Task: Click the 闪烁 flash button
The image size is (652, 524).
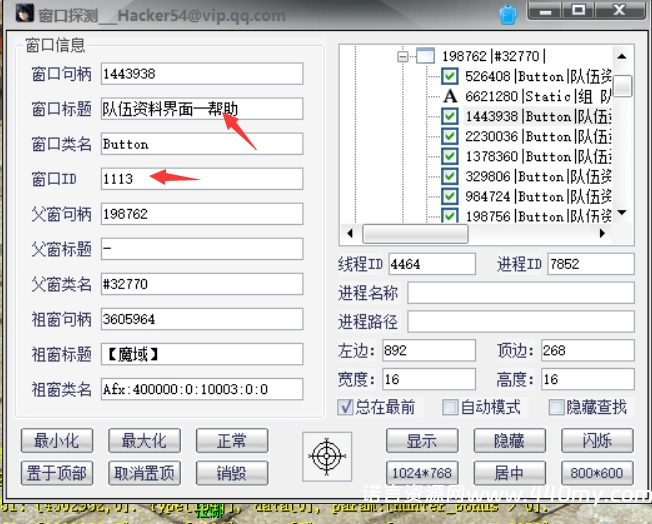Action: tap(598, 441)
